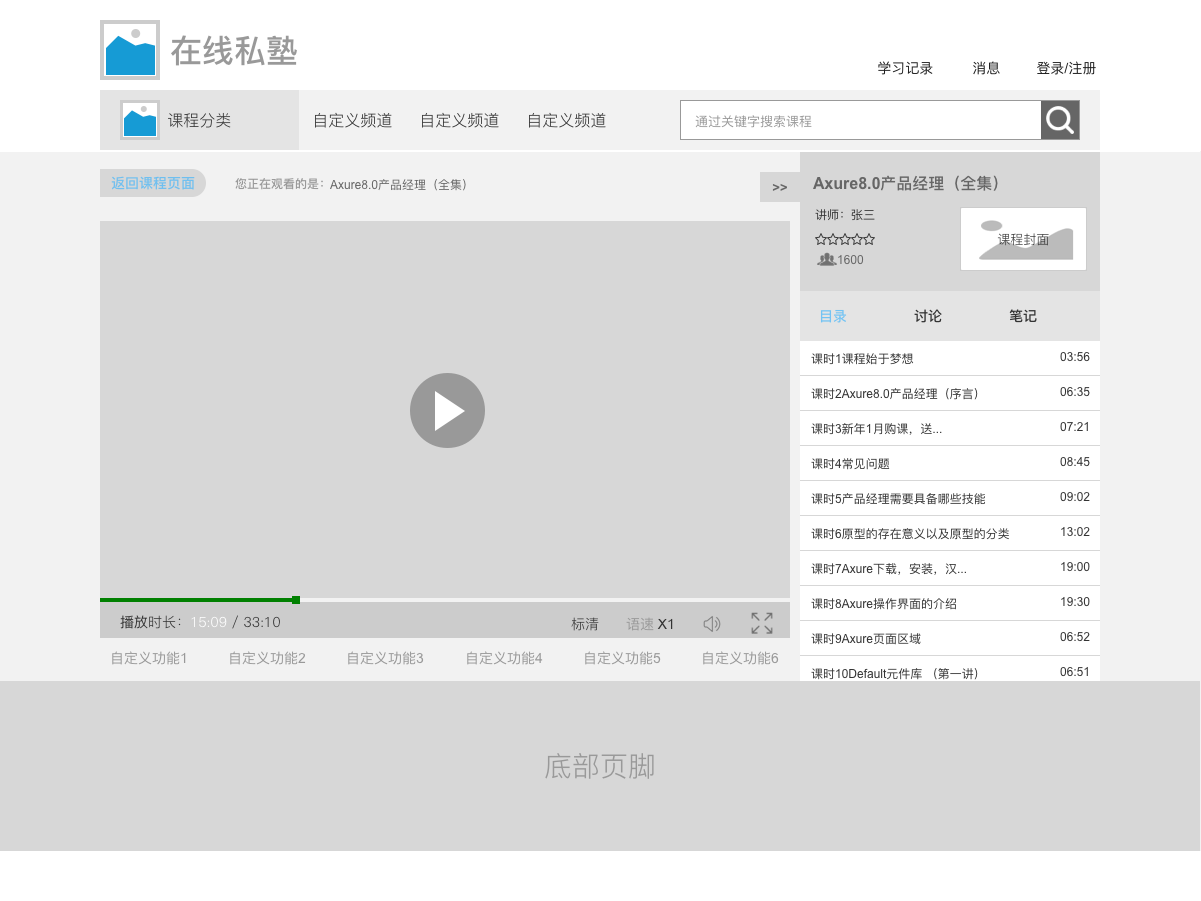Click 自定义功能4

tap(504, 658)
